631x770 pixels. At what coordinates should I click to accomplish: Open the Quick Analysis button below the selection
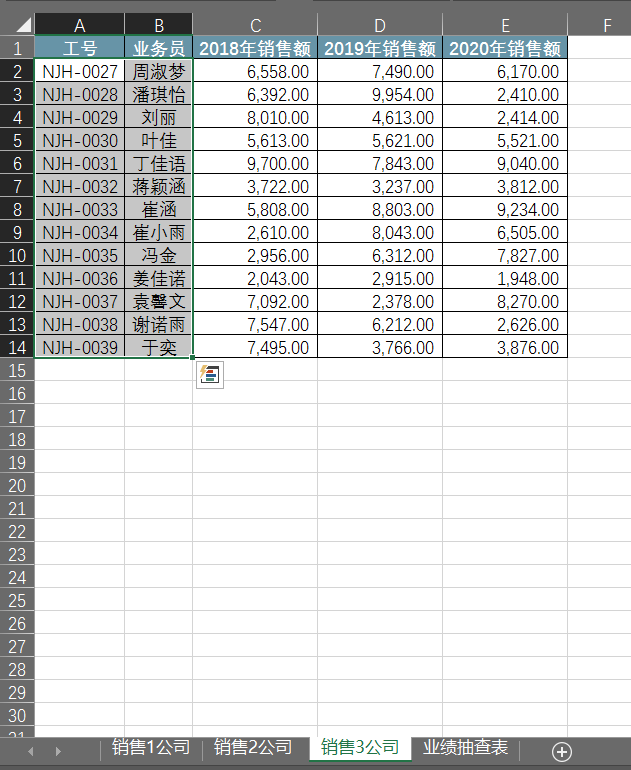[x=210, y=375]
